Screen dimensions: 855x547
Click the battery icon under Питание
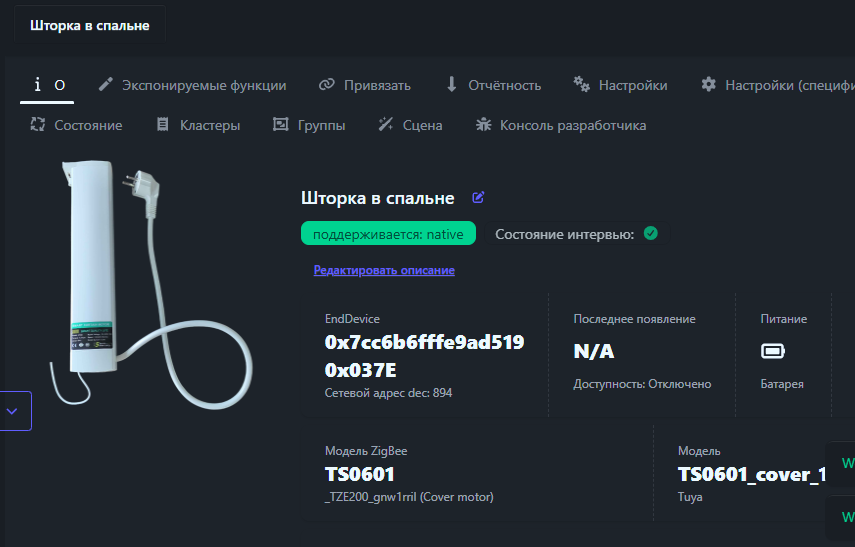click(x=773, y=351)
